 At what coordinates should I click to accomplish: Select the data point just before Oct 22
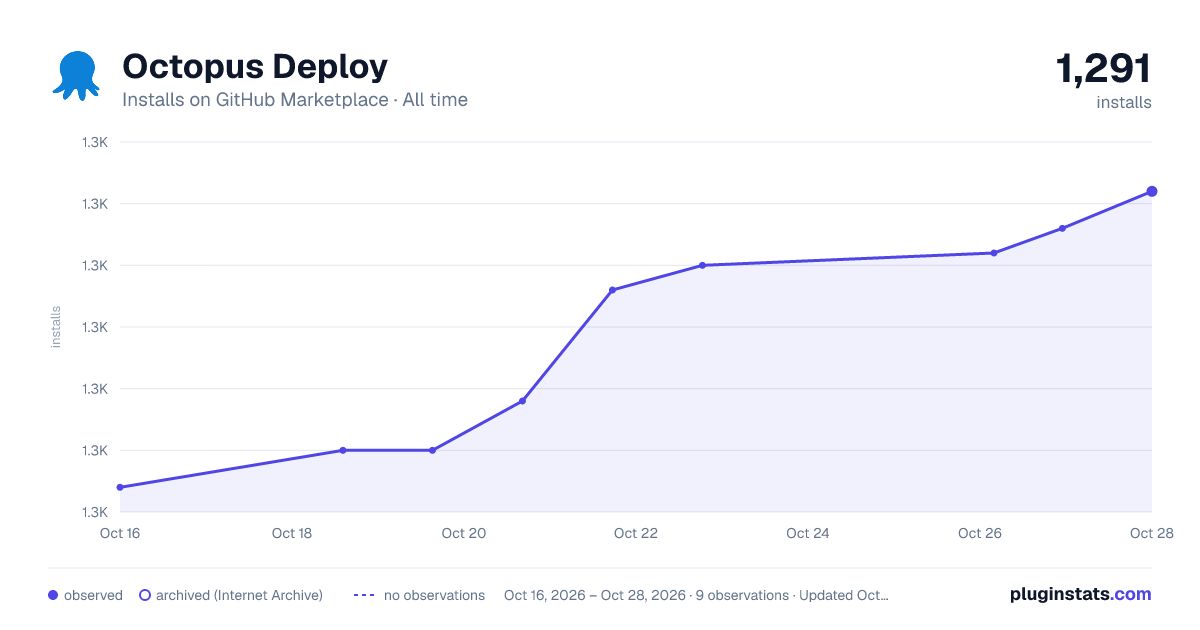[x=612, y=290]
